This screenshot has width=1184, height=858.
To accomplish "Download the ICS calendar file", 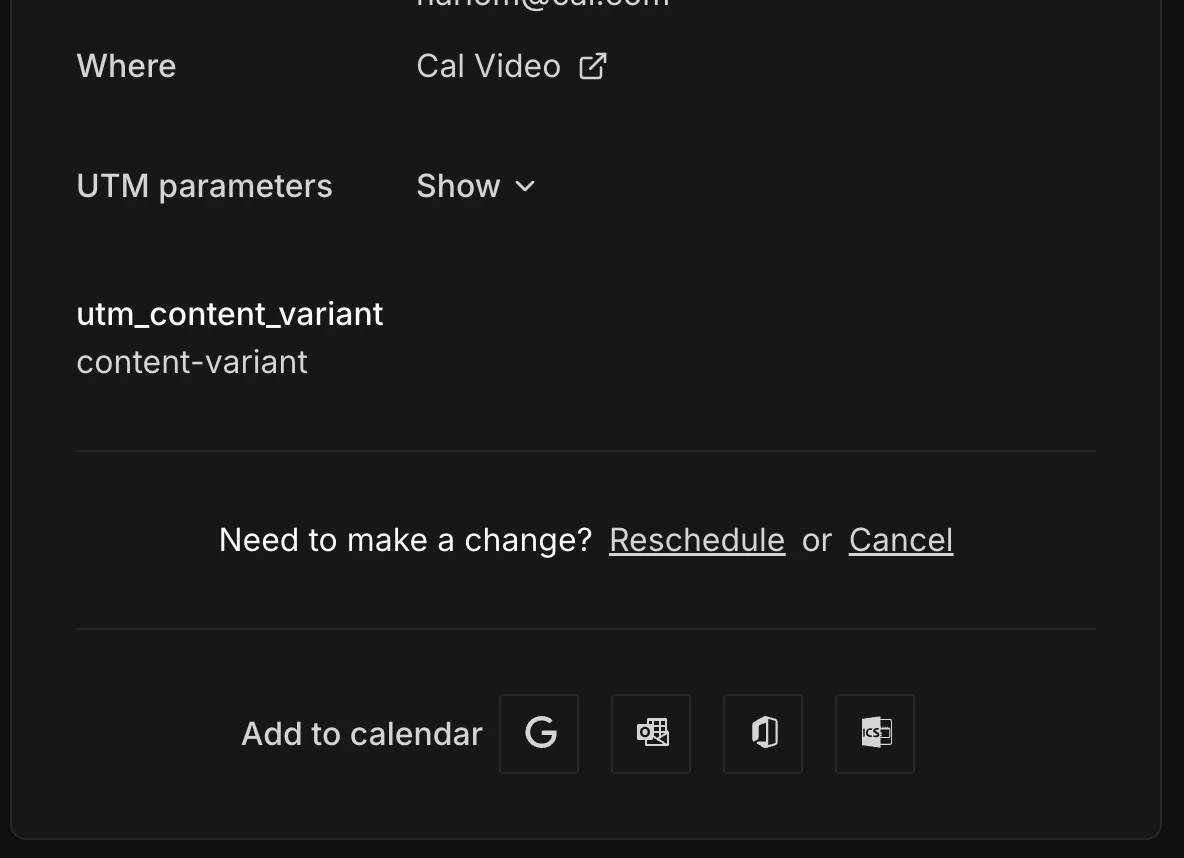I will click(875, 733).
